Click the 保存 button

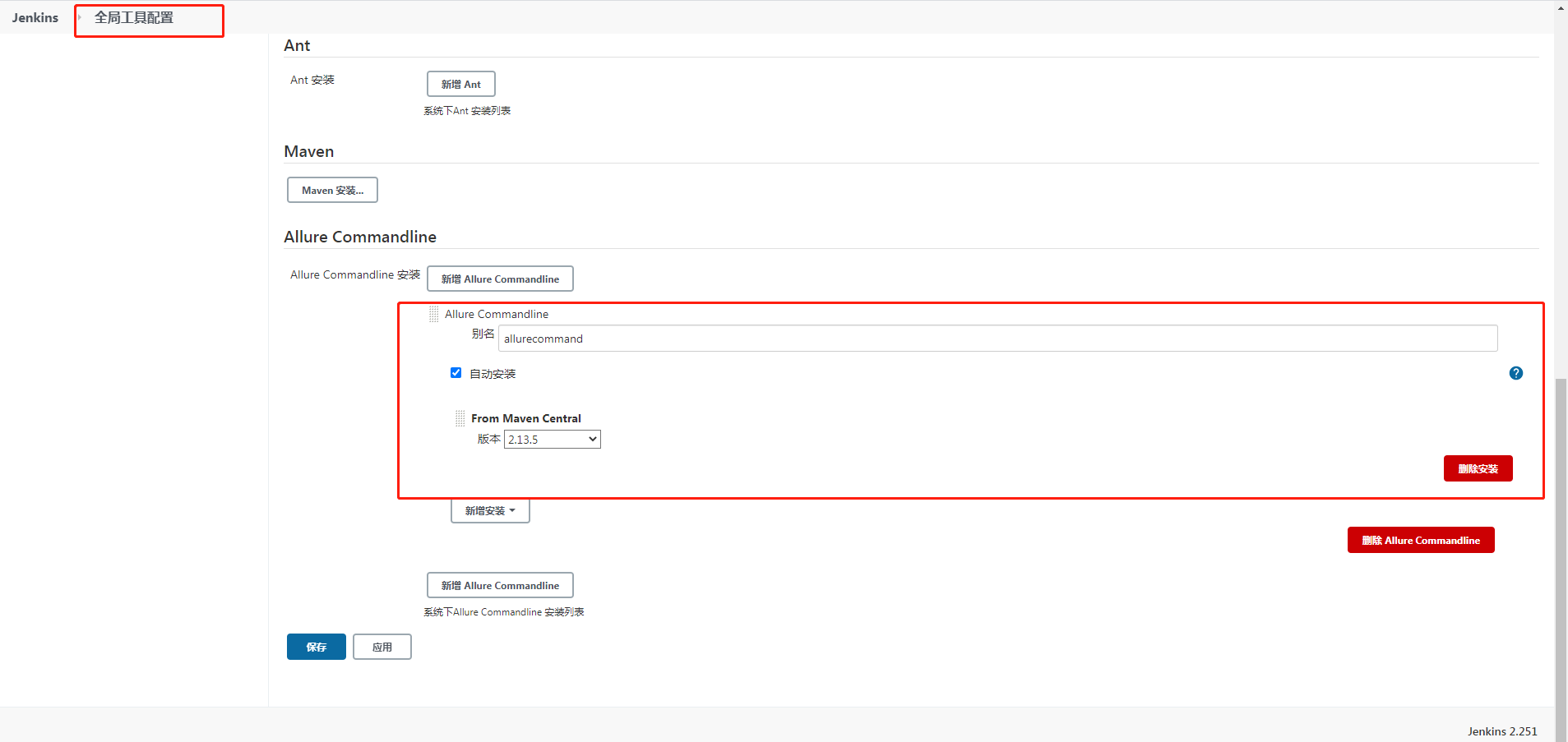(317, 647)
